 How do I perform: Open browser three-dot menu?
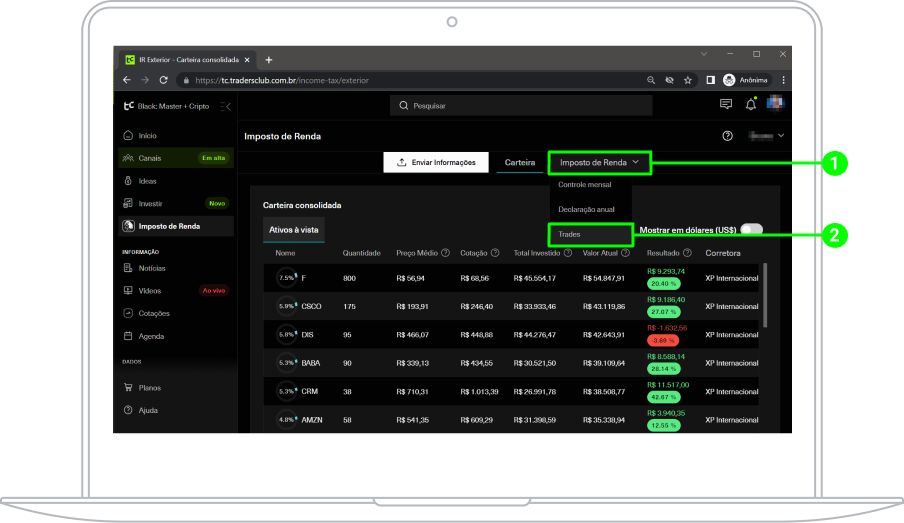783,80
